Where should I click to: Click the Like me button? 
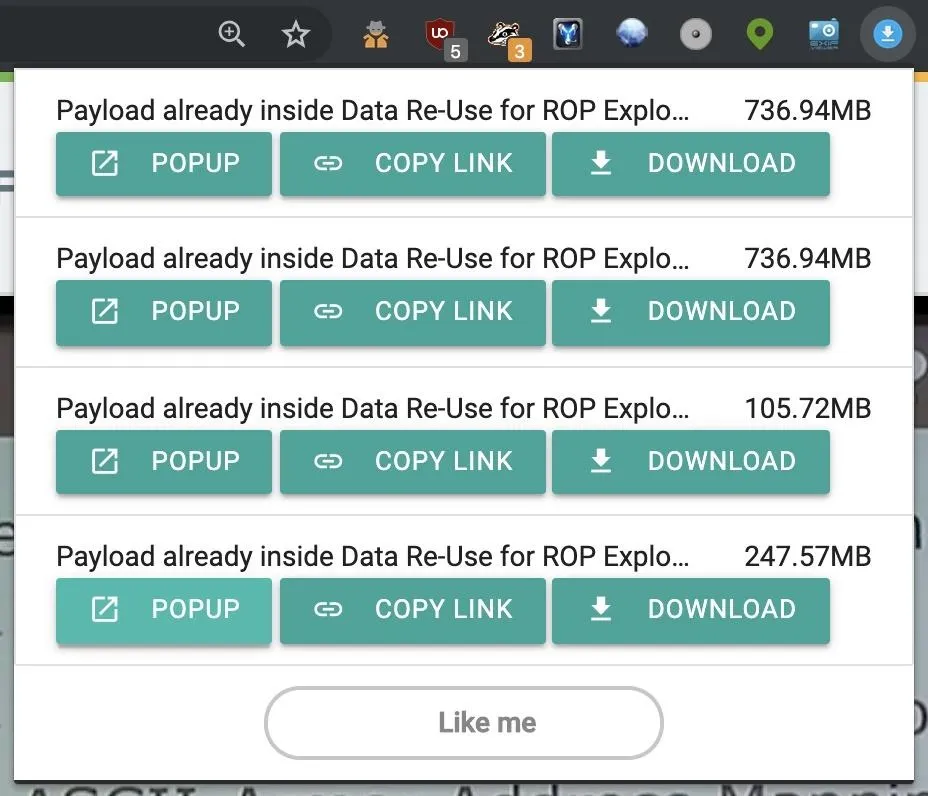[x=463, y=723]
